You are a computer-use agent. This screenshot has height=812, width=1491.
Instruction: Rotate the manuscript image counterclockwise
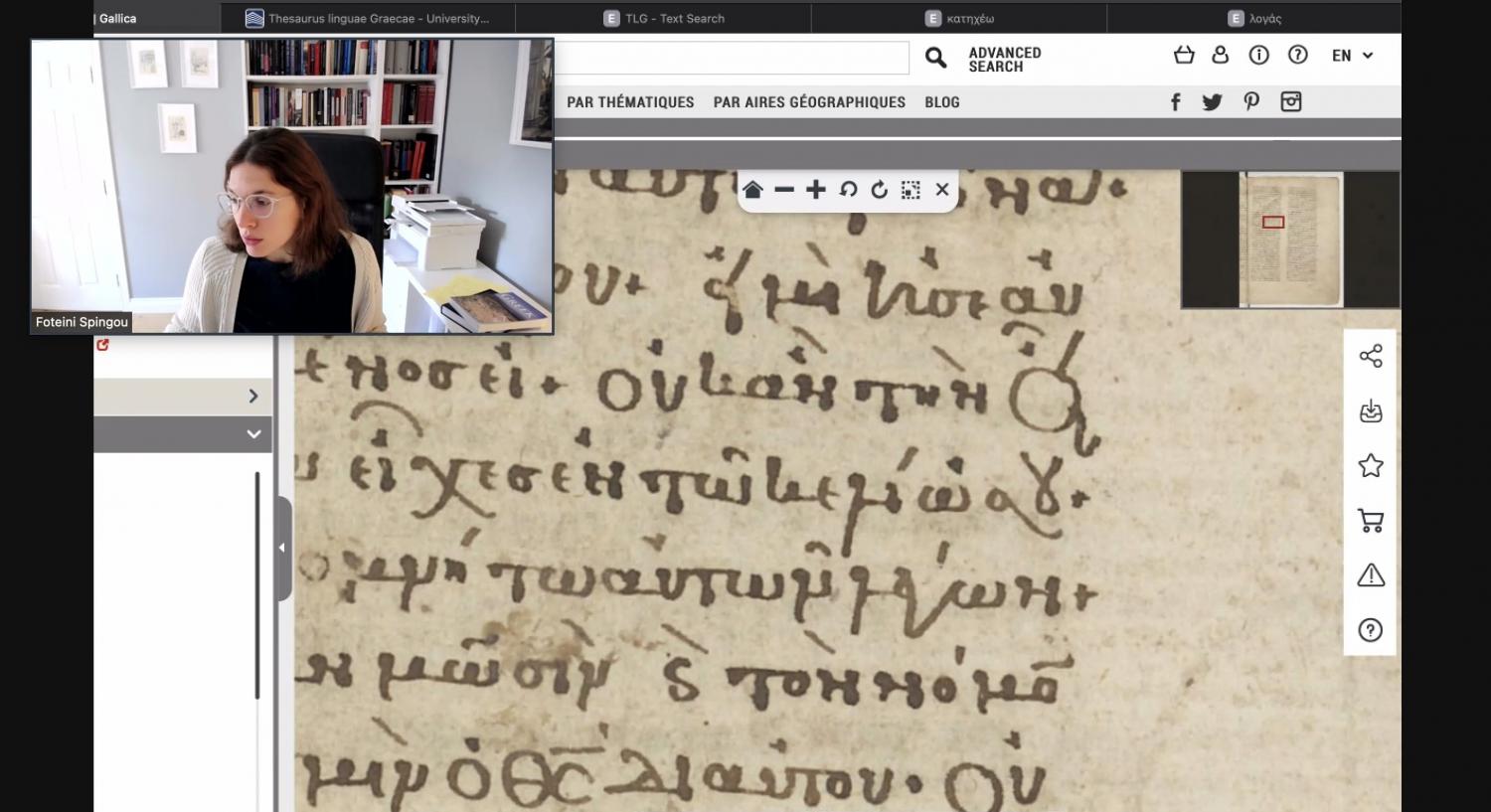click(x=848, y=190)
